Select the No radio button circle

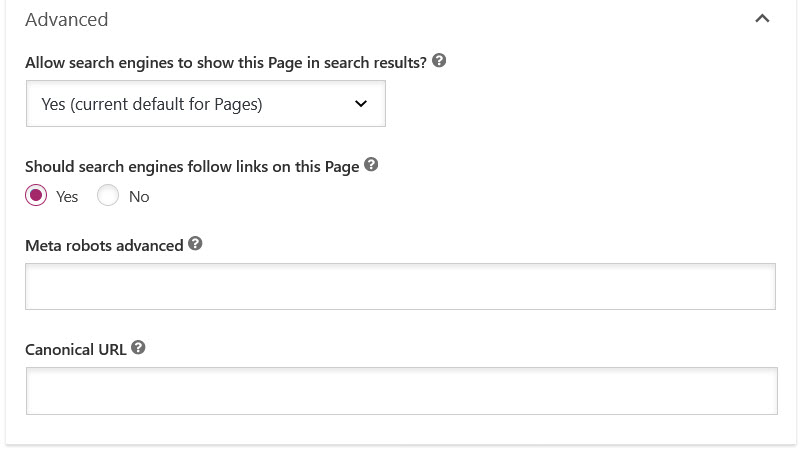[x=108, y=196]
